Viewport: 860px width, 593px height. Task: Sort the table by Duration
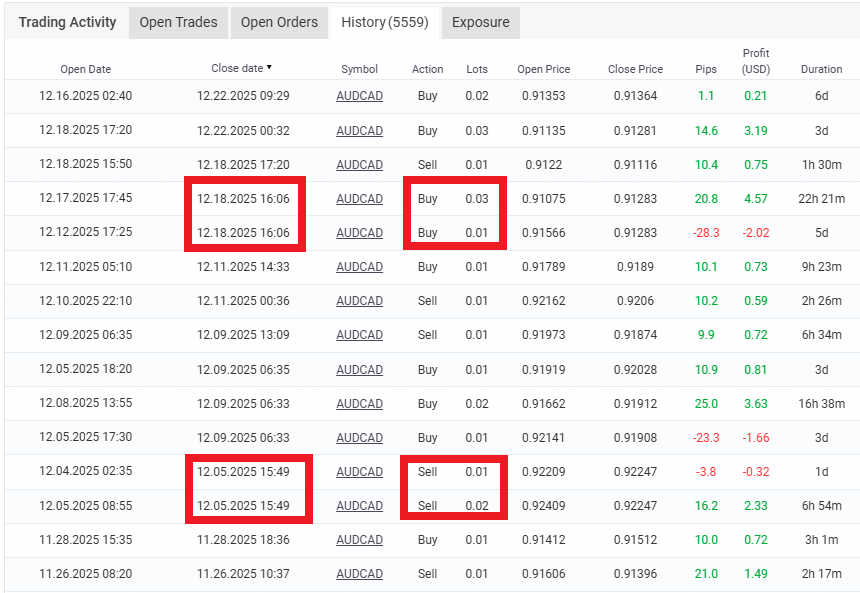[821, 69]
